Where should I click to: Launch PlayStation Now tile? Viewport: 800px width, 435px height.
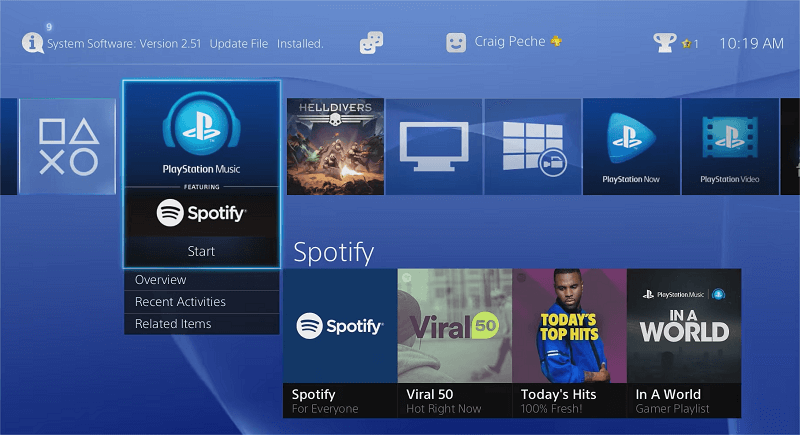click(631, 147)
